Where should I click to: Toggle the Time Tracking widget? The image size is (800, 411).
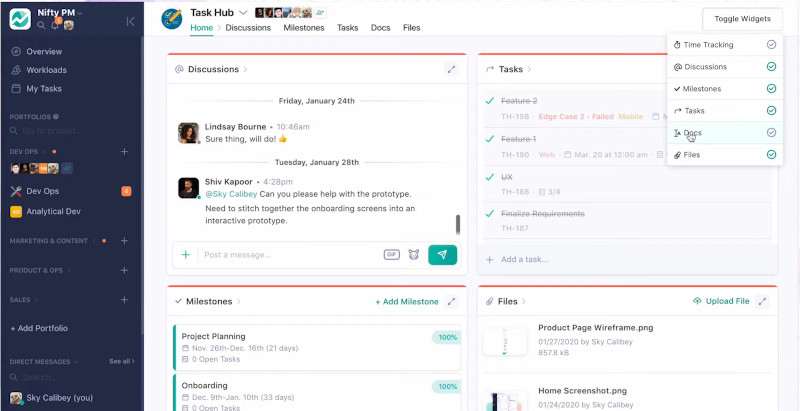click(725, 45)
